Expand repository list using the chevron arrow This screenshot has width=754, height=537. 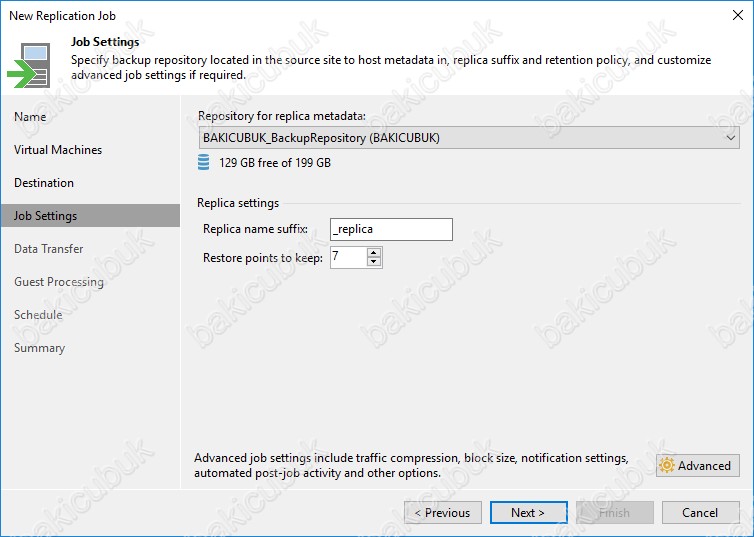[x=730, y=138]
